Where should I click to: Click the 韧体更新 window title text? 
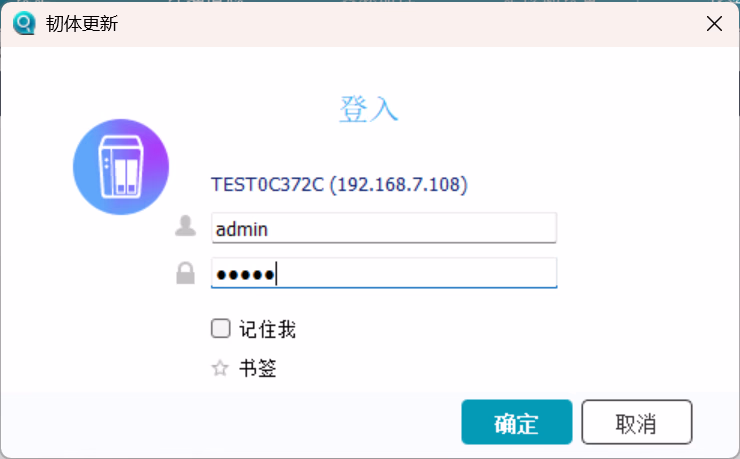82,23
